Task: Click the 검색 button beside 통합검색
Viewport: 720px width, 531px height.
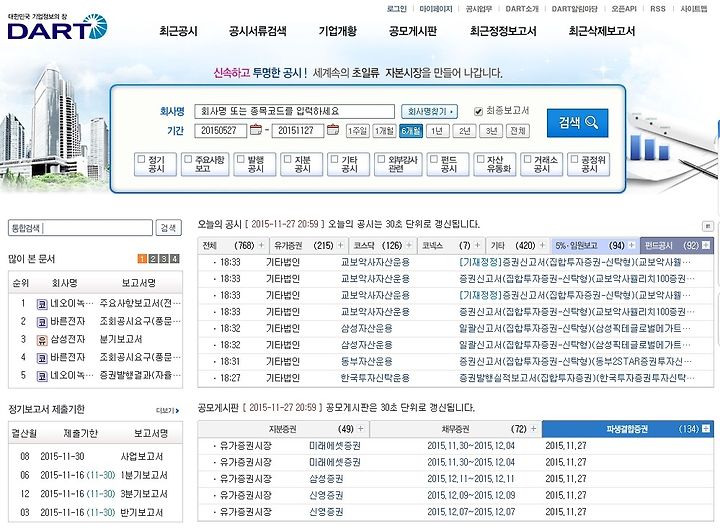Action: click(169, 228)
